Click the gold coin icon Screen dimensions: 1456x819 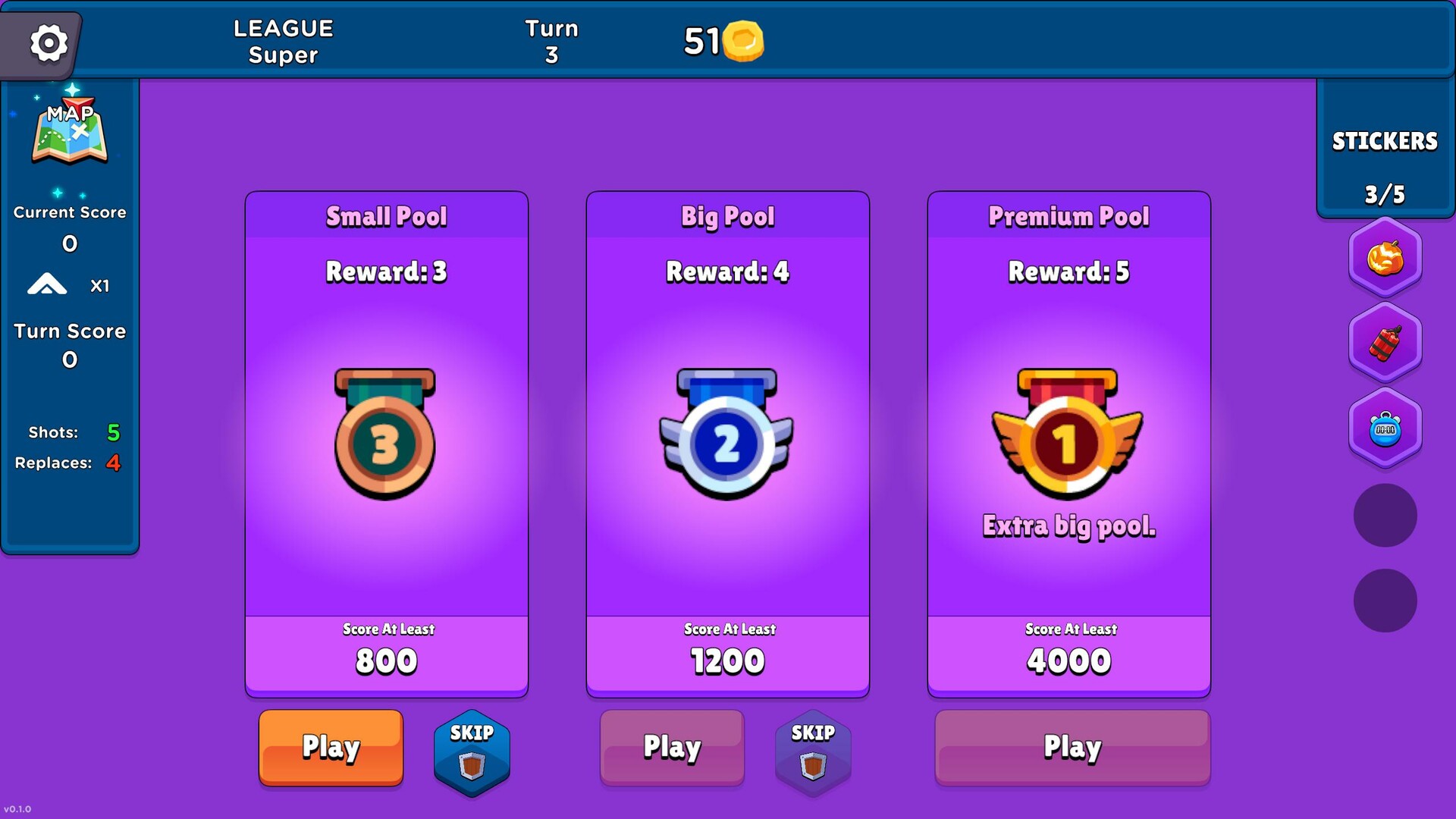click(743, 41)
